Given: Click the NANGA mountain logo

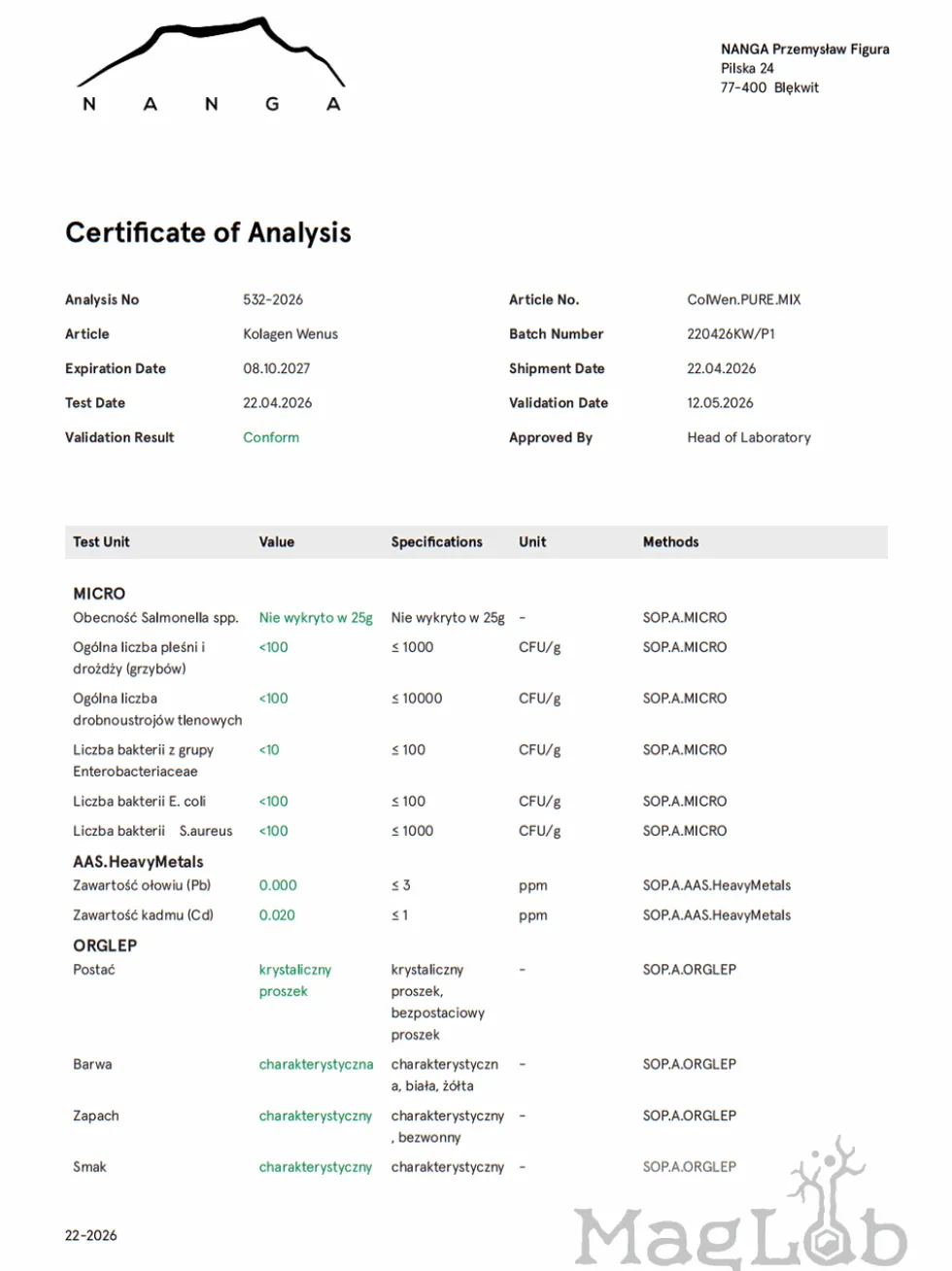Looking at the screenshot, I should [211, 65].
